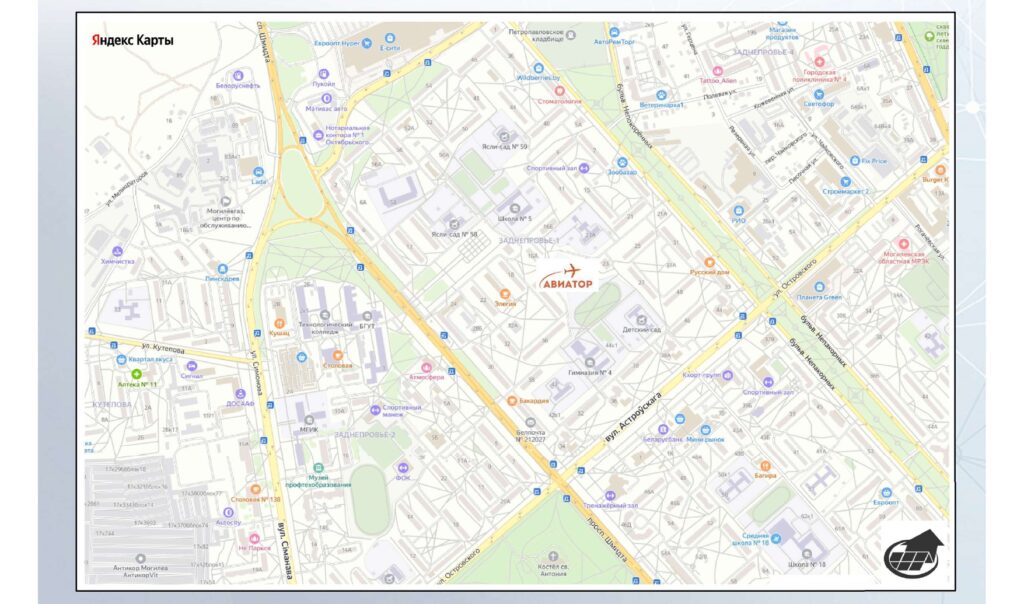The height and width of the screenshot is (604, 1024).
Task: Click the Евроопт Hyper shopping cart icon
Action: [x=367, y=44]
